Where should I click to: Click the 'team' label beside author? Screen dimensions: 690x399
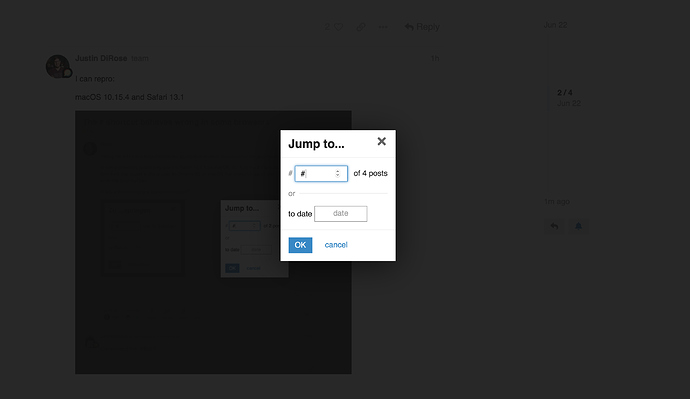pos(139,59)
